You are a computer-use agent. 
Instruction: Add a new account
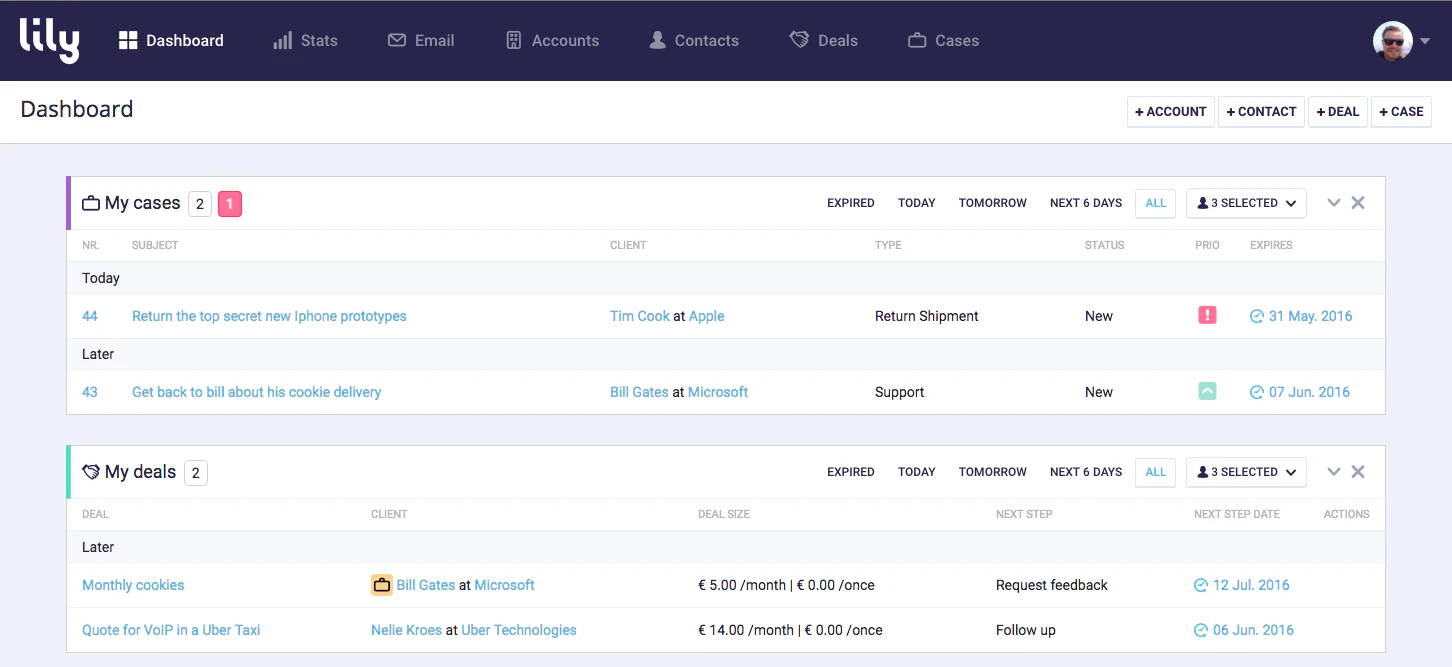coord(1171,112)
